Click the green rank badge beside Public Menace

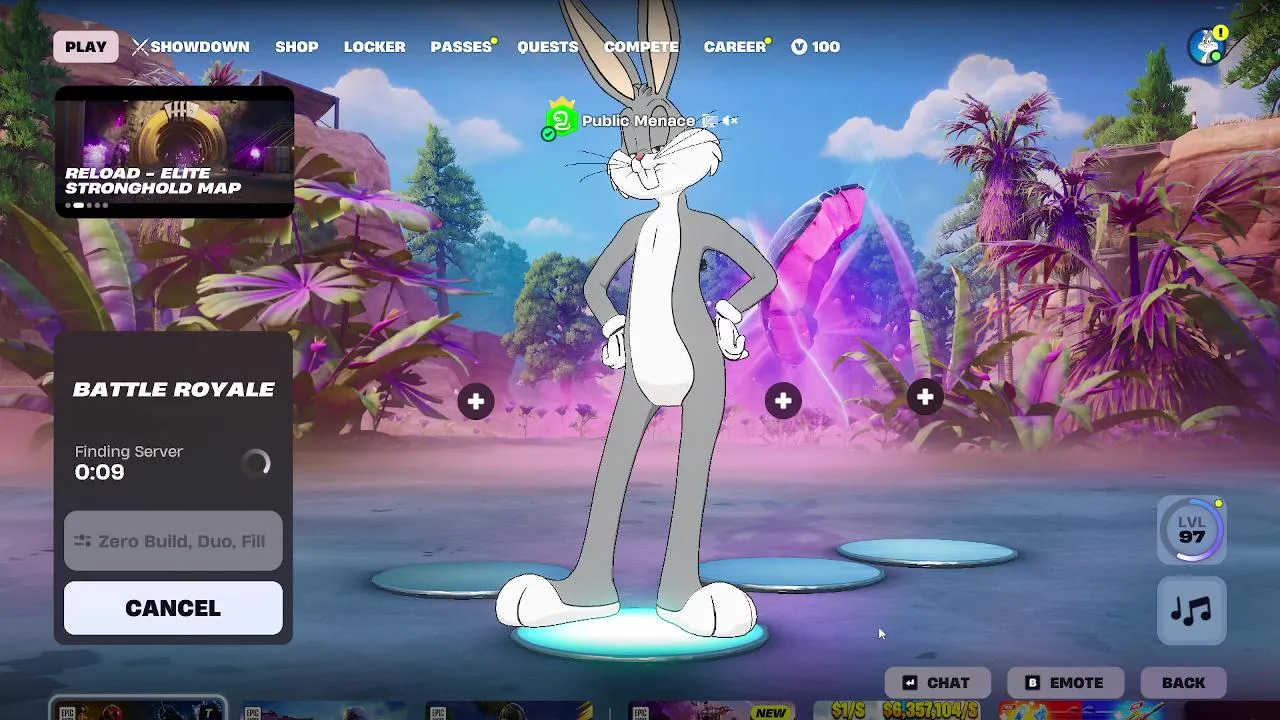tap(561, 121)
